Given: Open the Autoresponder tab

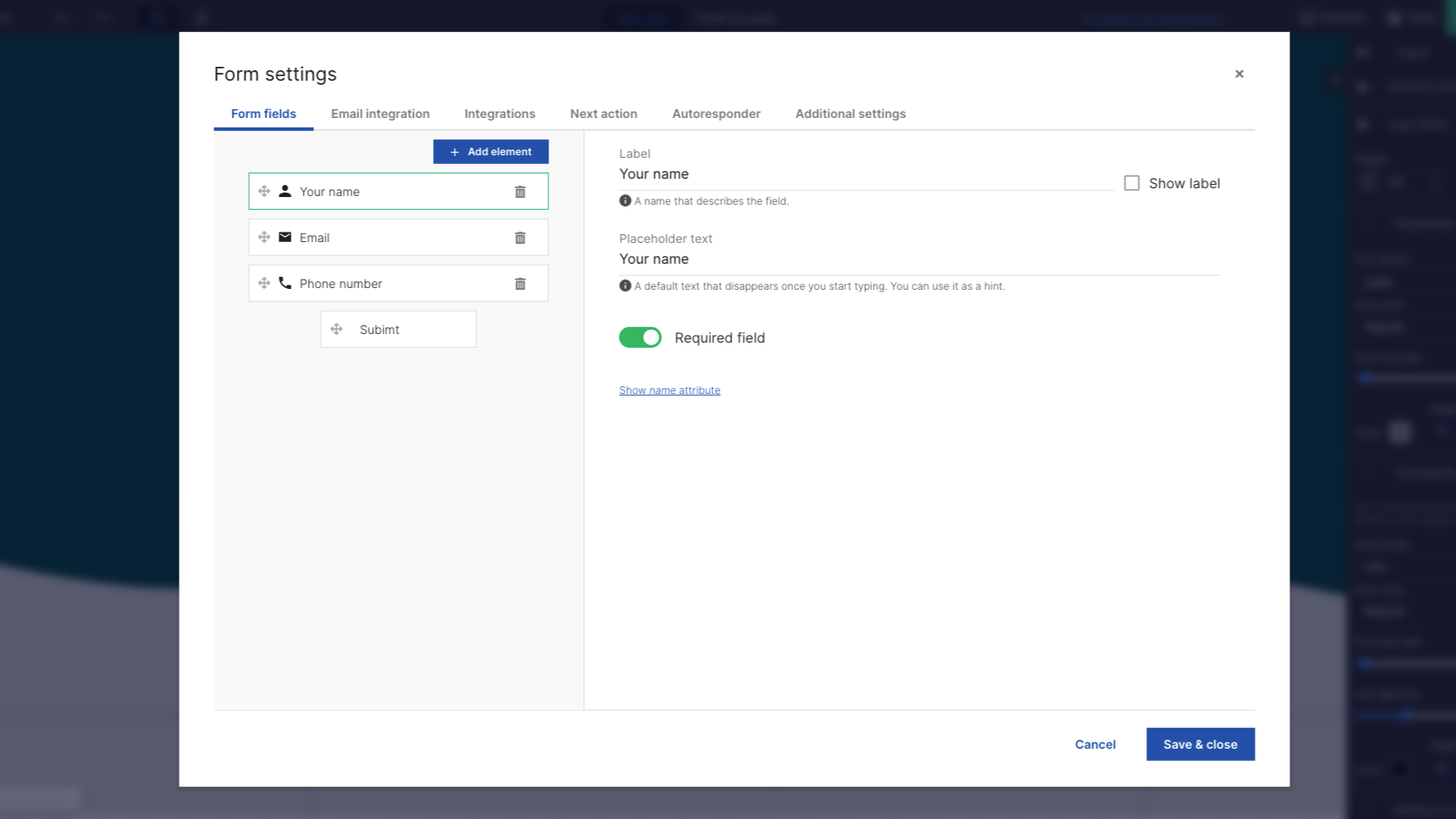Looking at the screenshot, I should tap(716, 114).
